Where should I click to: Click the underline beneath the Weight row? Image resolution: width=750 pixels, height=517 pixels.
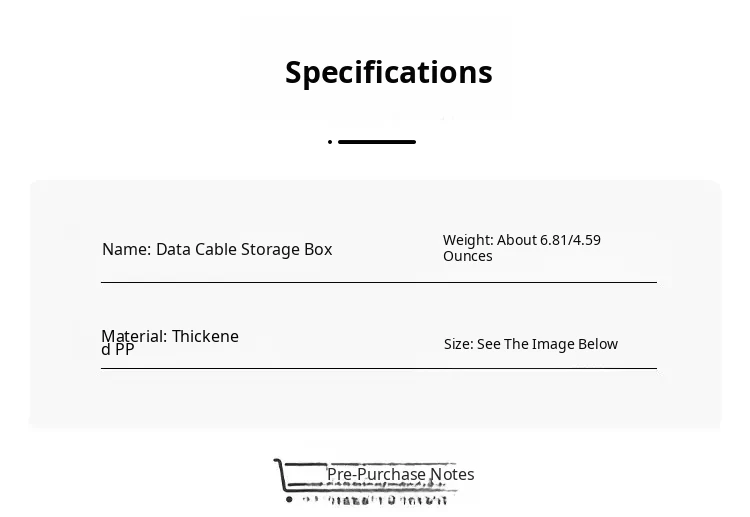pyautogui.click(x=549, y=283)
